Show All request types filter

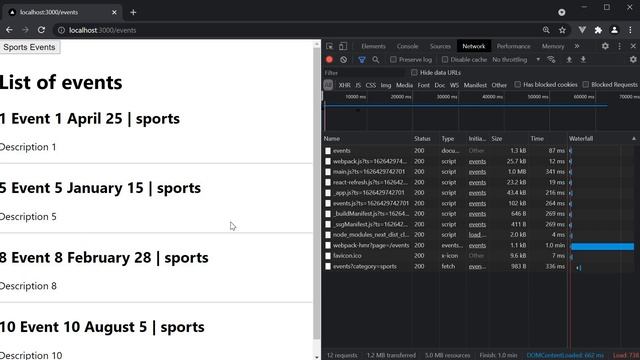click(x=328, y=85)
